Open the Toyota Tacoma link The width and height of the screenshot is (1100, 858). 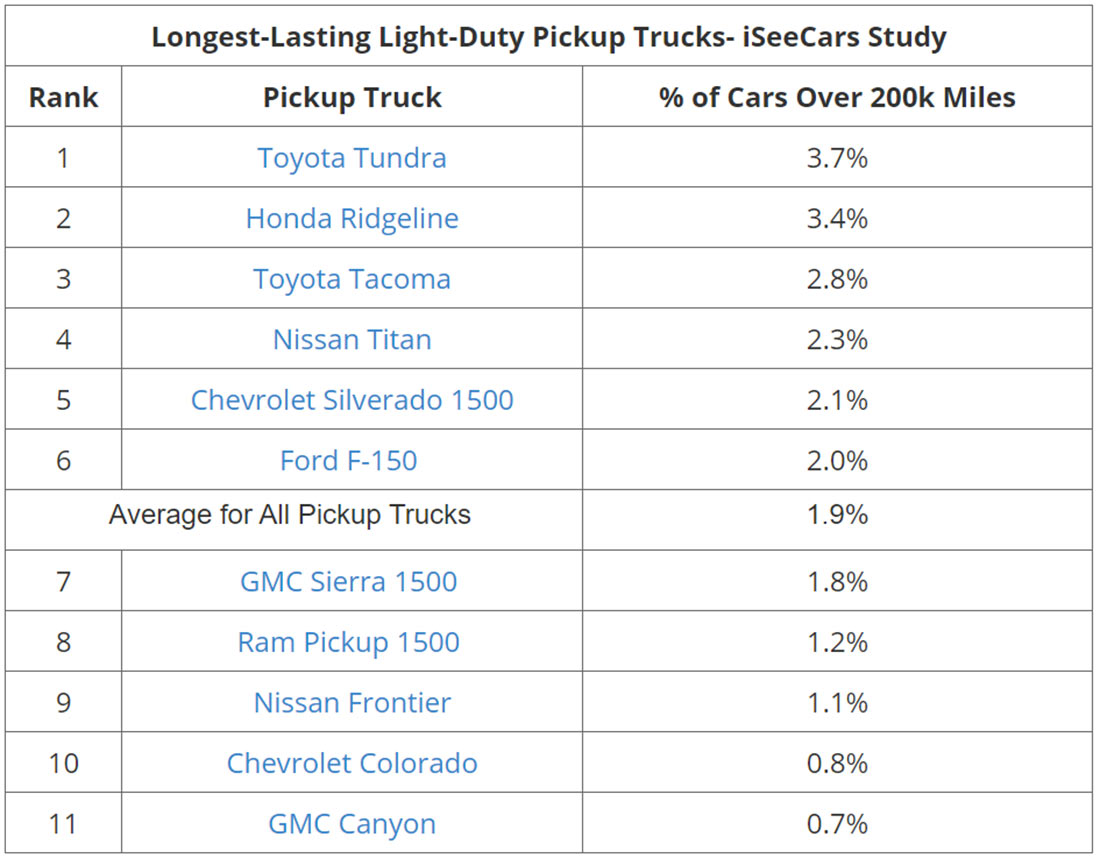tap(352, 279)
